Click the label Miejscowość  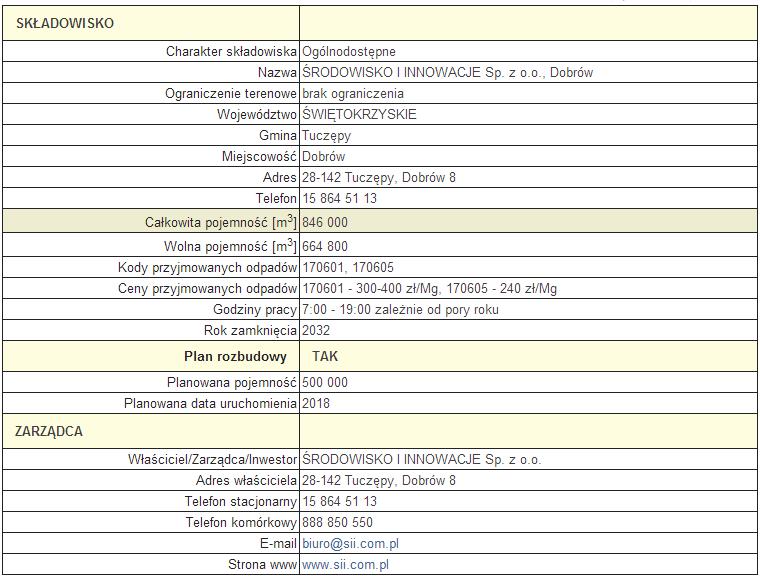[259, 156]
